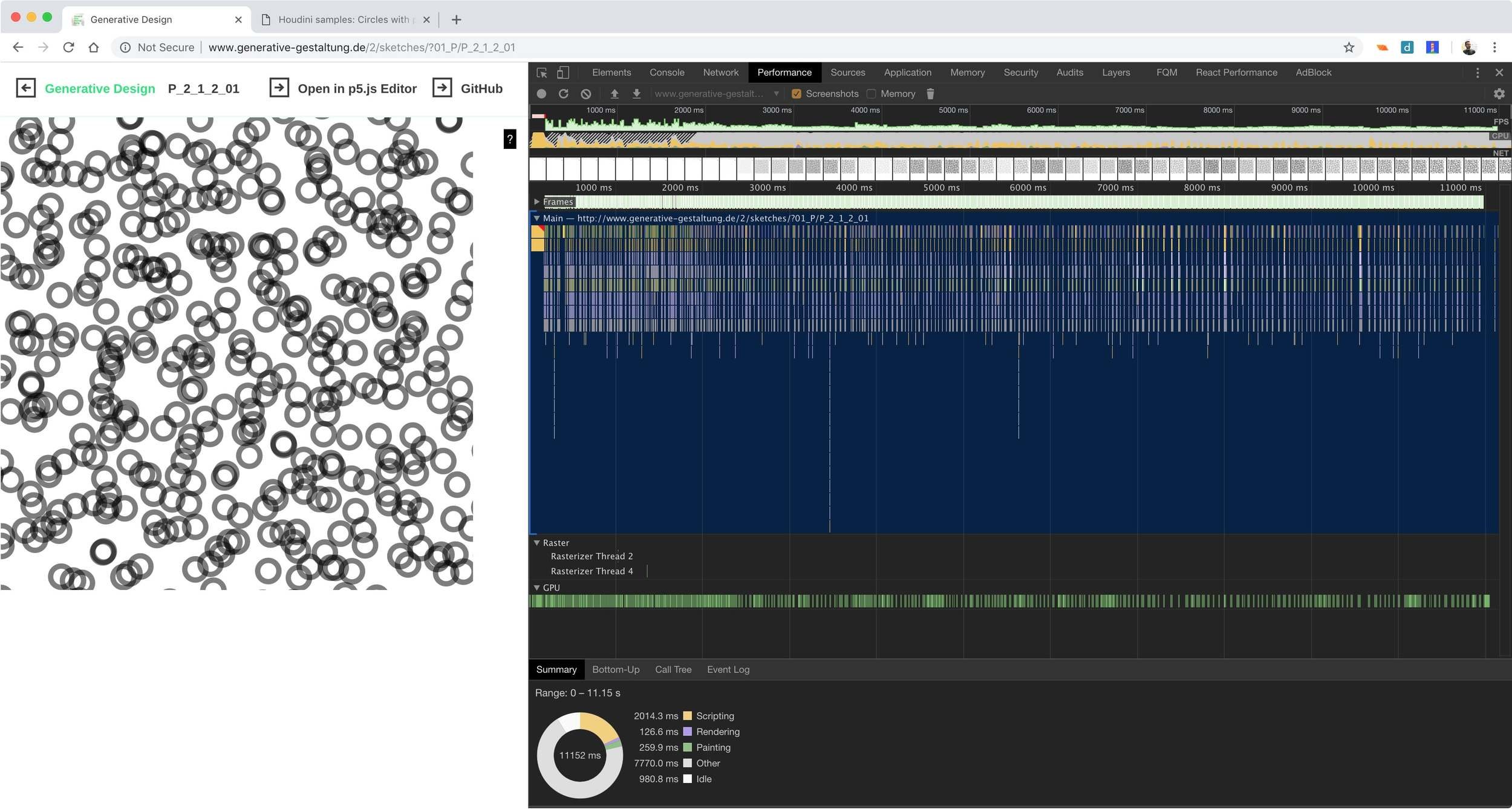Open the Network panel tab

pos(720,73)
